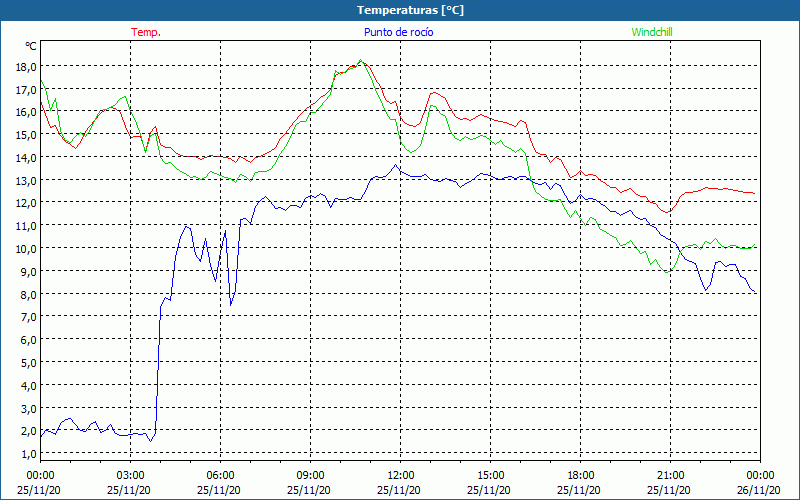Select the 15,0 y-axis label
This screenshot has width=800, height=500.
pos(26,135)
